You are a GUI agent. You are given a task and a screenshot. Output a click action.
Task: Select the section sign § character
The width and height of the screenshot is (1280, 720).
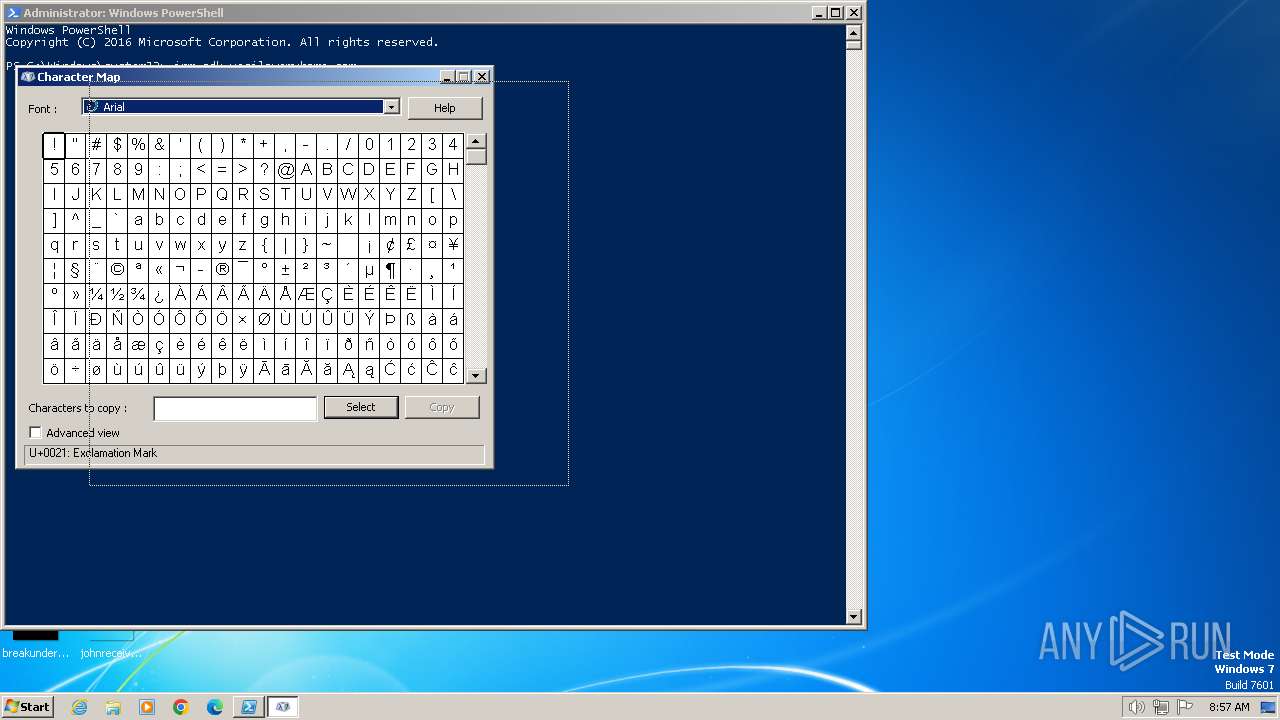(75, 270)
